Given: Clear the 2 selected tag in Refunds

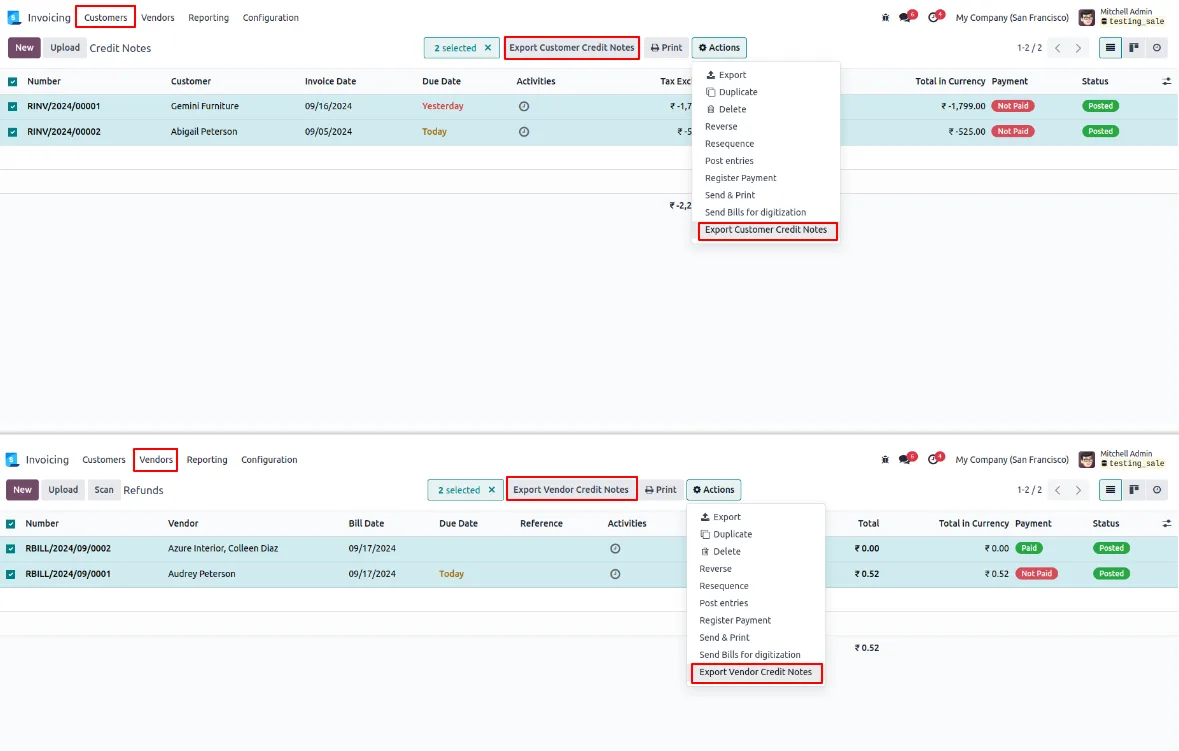Looking at the screenshot, I should pyautogui.click(x=492, y=489).
